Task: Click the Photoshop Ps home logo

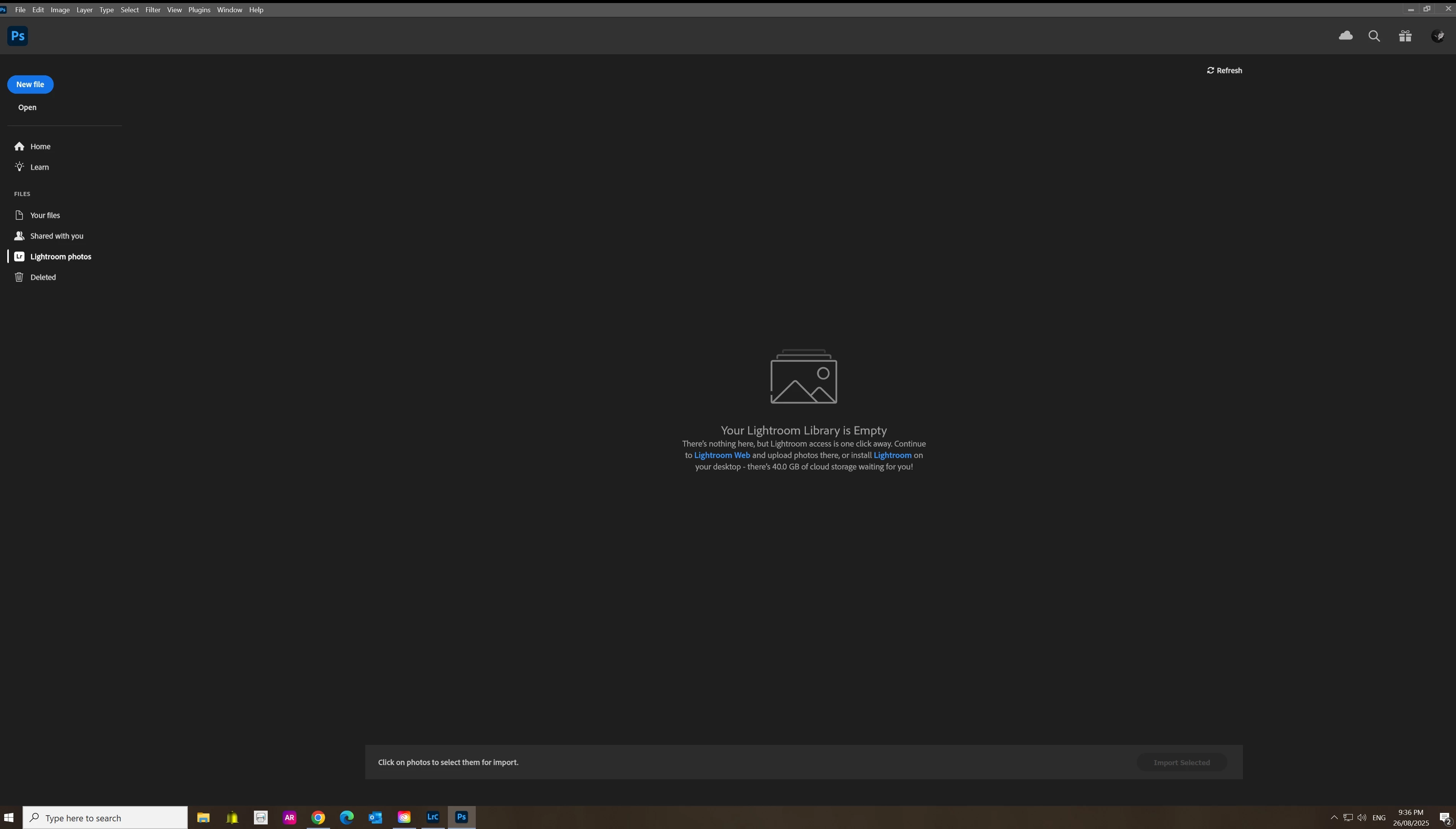Action: click(x=18, y=36)
